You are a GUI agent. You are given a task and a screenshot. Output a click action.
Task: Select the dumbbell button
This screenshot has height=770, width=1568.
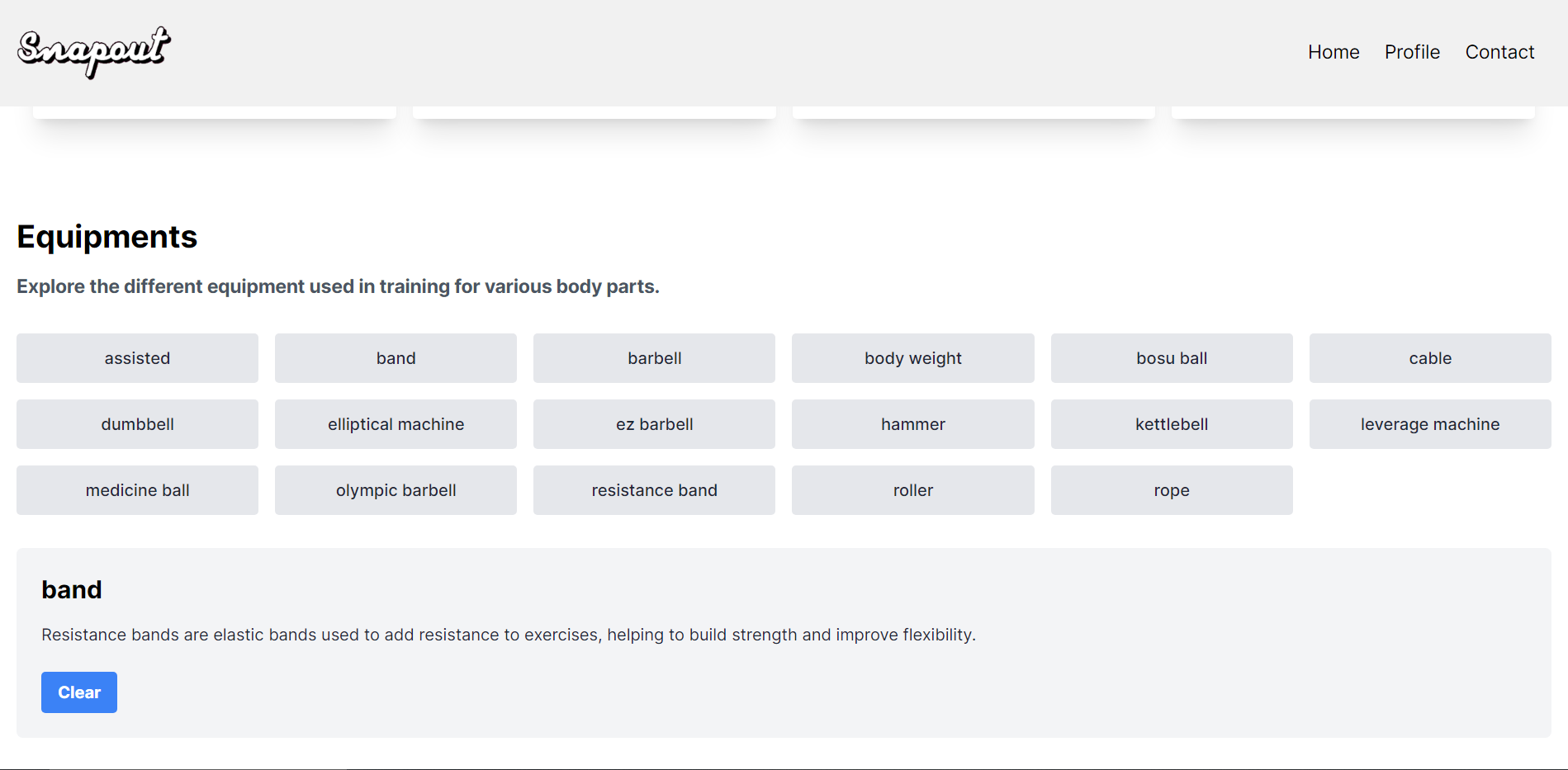[137, 424]
